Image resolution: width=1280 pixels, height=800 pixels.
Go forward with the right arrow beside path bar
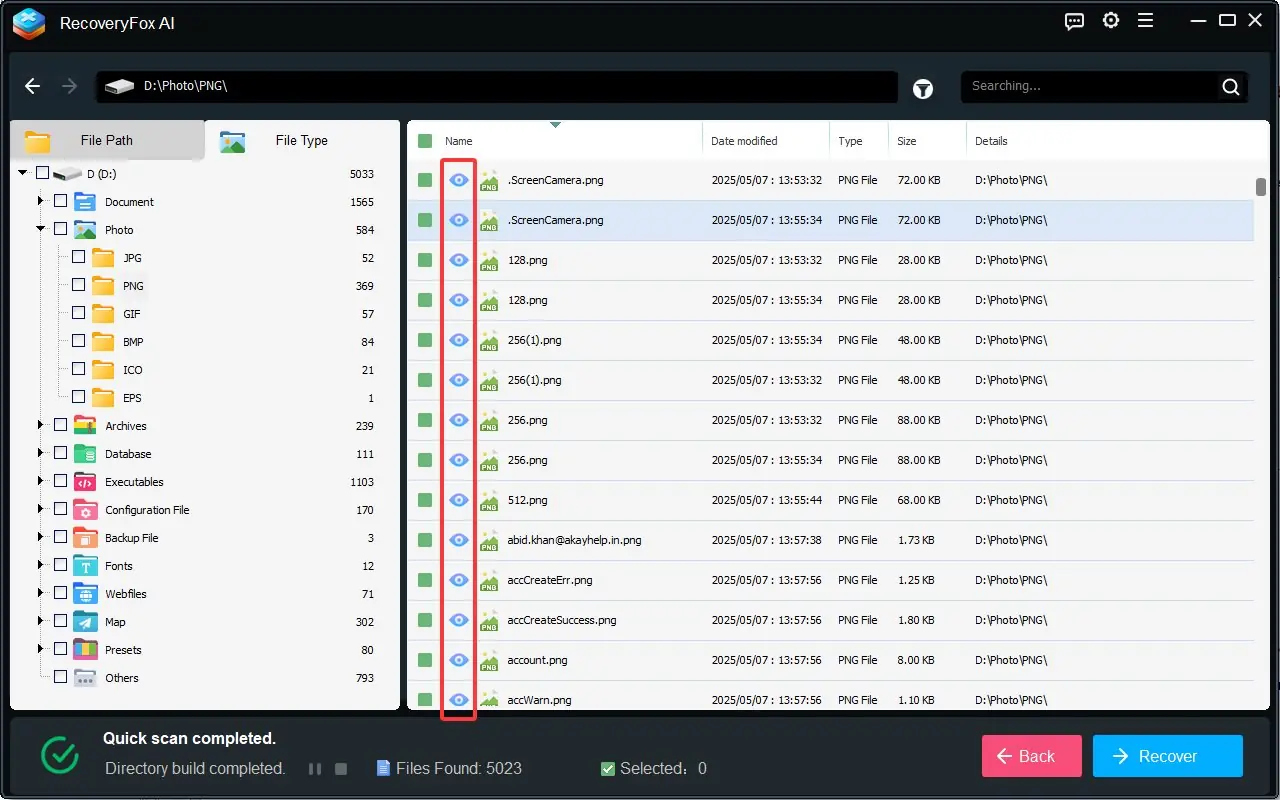pos(69,86)
